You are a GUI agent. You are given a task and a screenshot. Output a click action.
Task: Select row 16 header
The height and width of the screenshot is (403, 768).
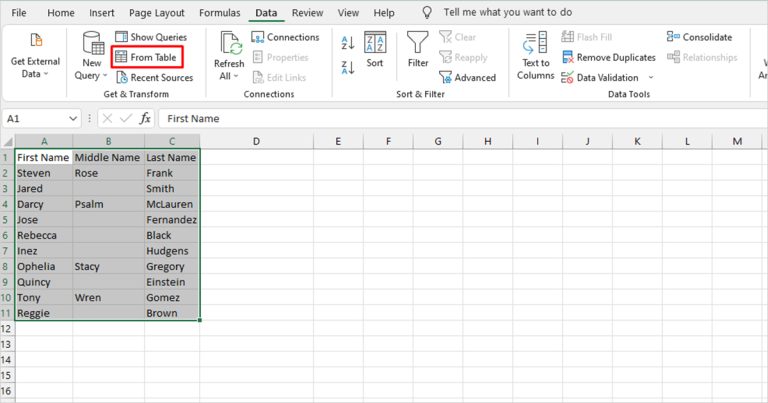(x=7, y=391)
